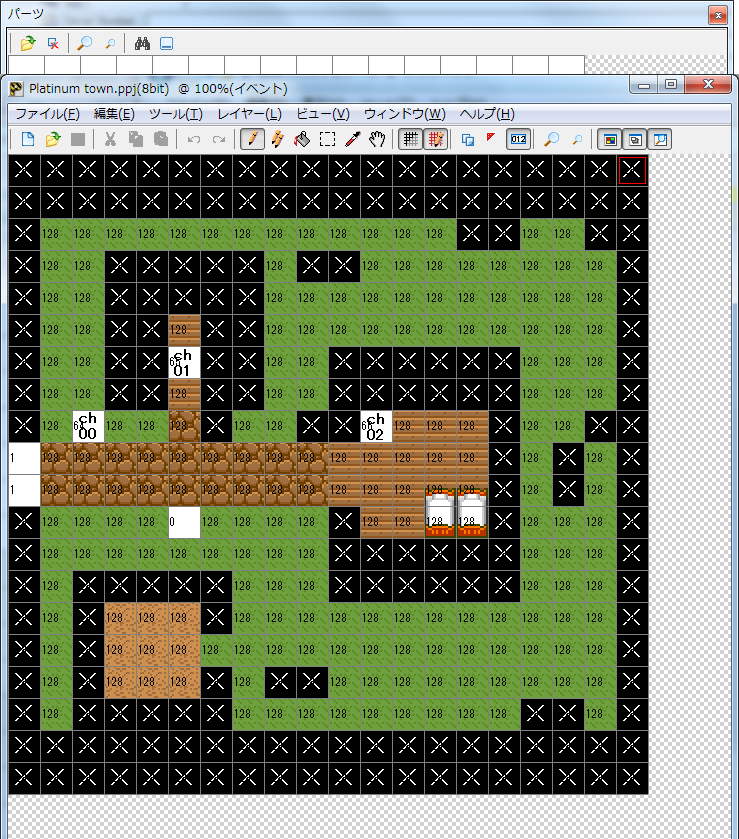Viewport: 739px width, 839px height.
Task: Click the zoom-in magnifier in the main editor toolbar
Action: click(550, 140)
